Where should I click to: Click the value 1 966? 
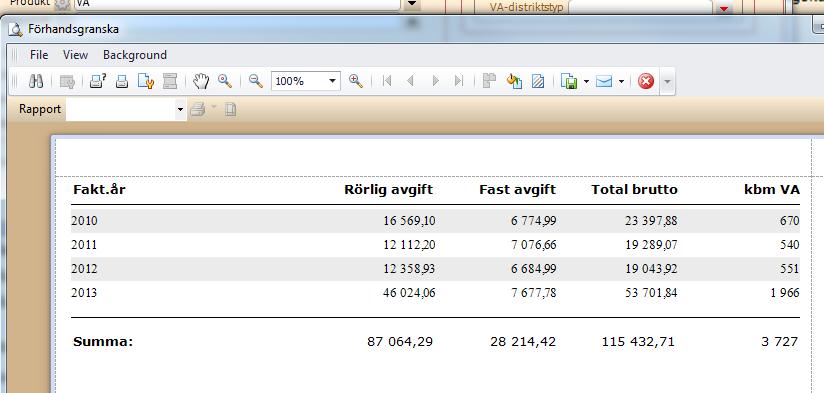pyautogui.click(x=785, y=293)
